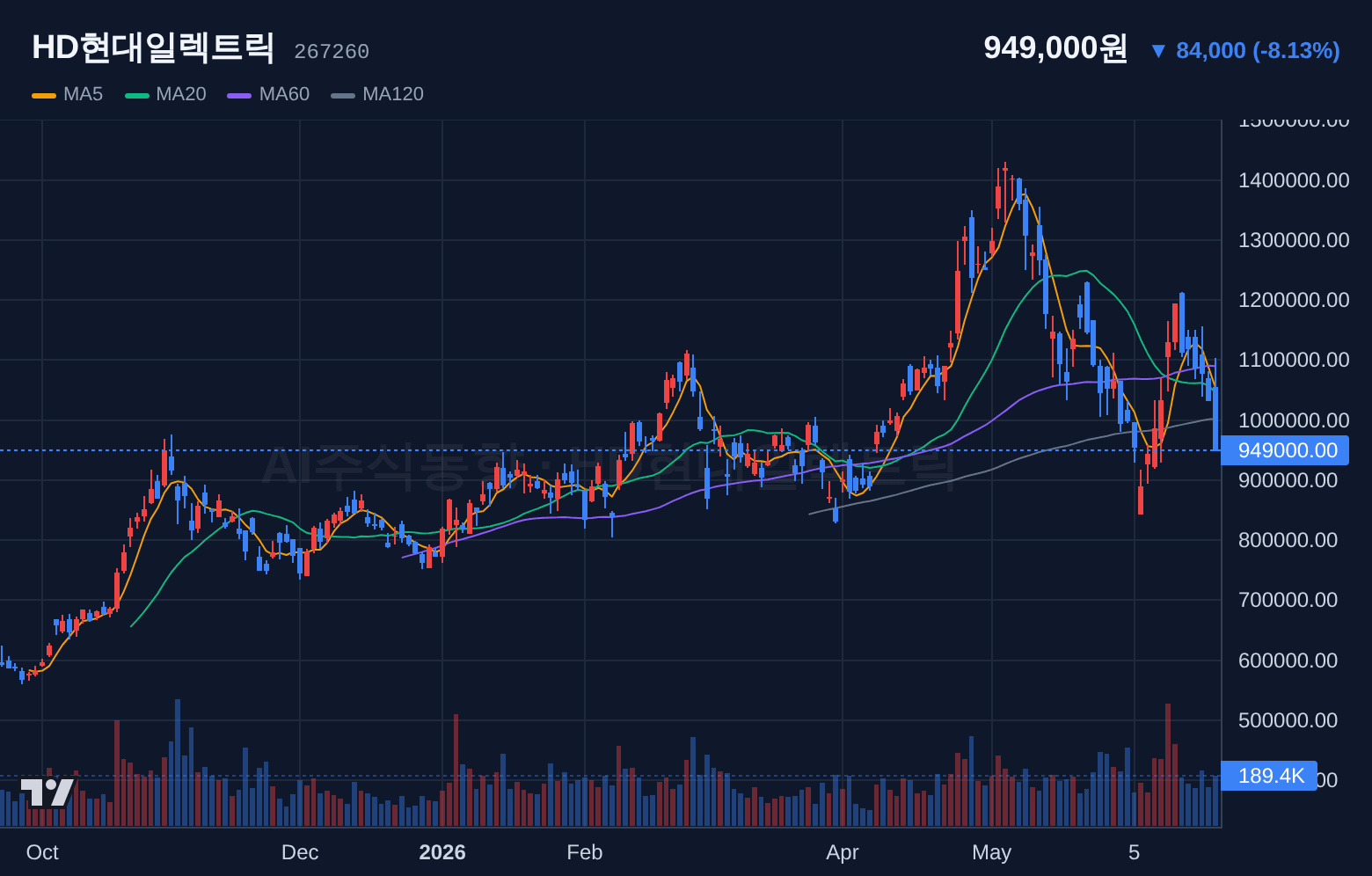
Task: Click the ticker code 267260
Action: [x=332, y=52]
